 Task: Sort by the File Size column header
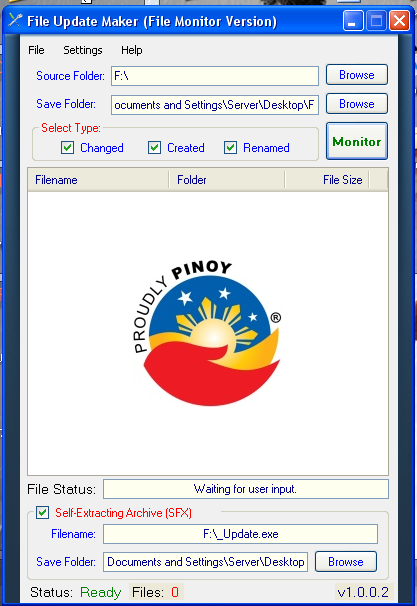327,180
